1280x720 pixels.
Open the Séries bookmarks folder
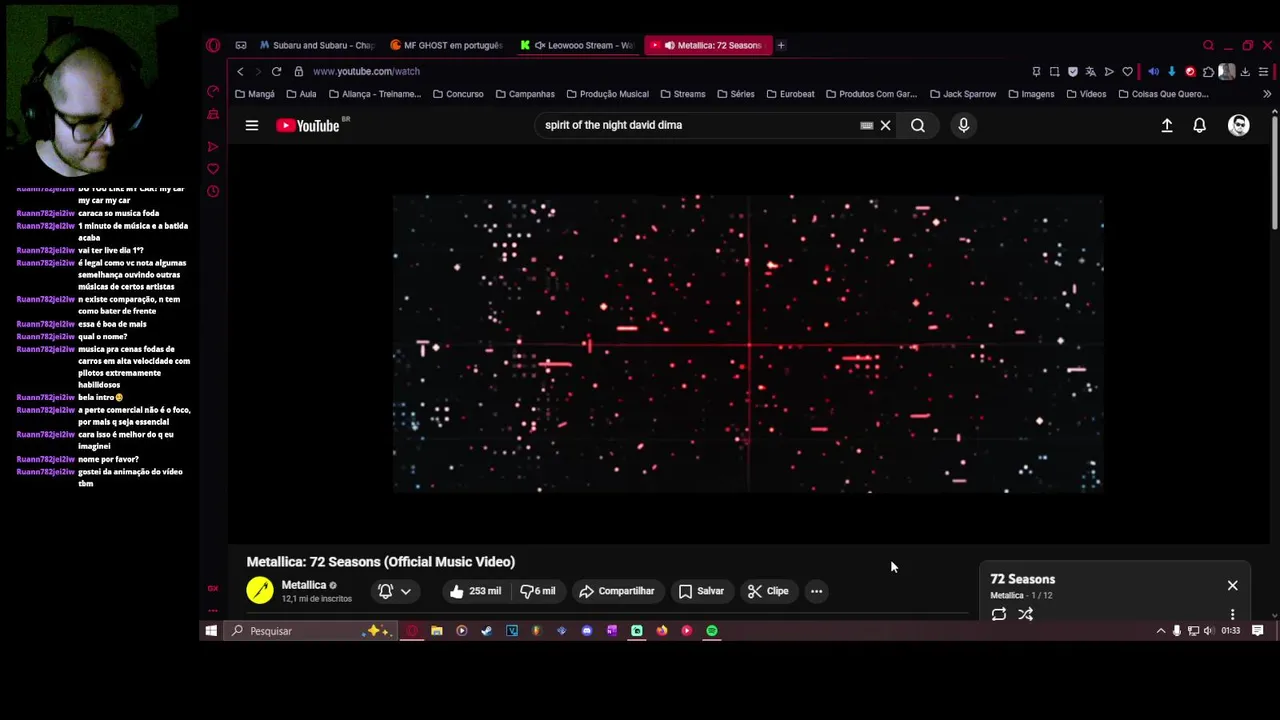(736, 94)
